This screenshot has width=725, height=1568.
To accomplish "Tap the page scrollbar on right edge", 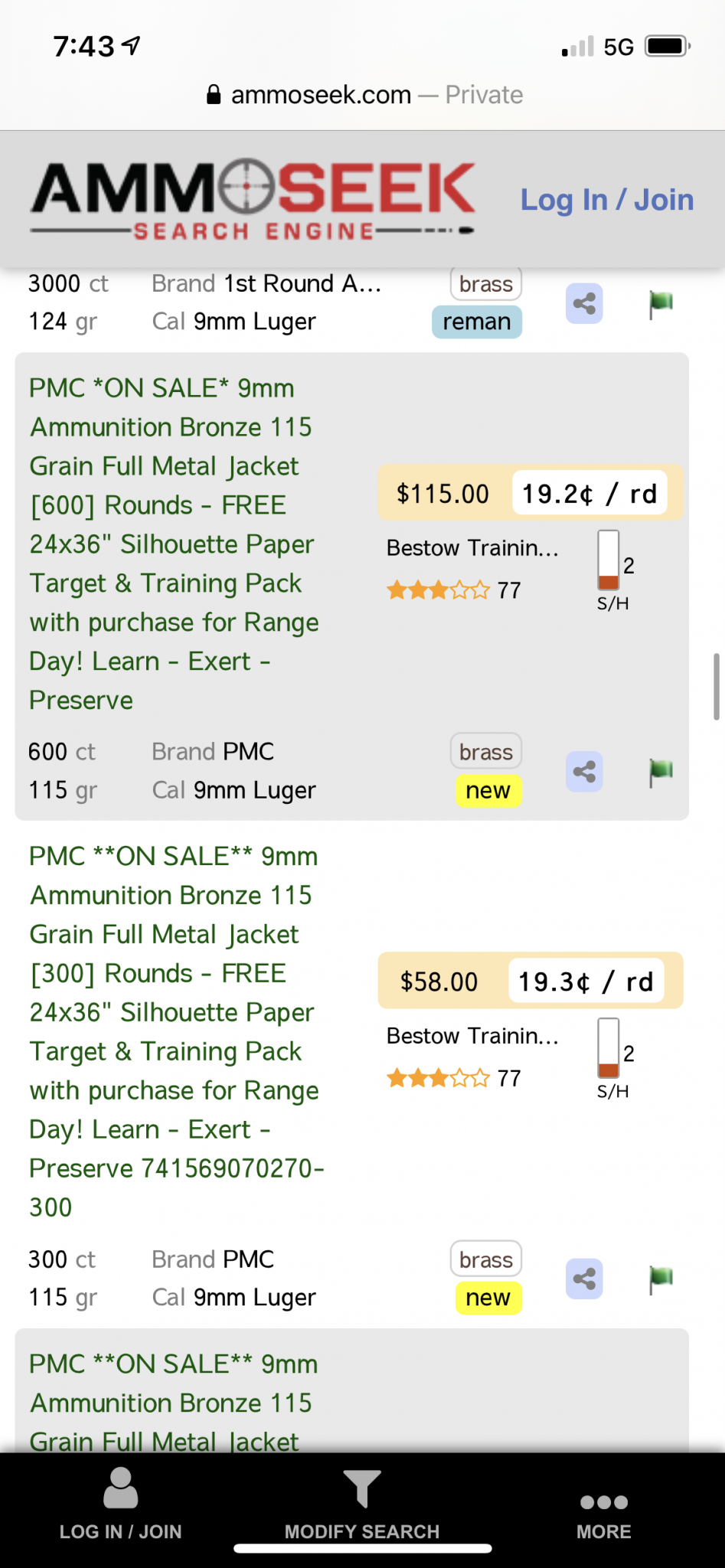I will (x=716, y=686).
